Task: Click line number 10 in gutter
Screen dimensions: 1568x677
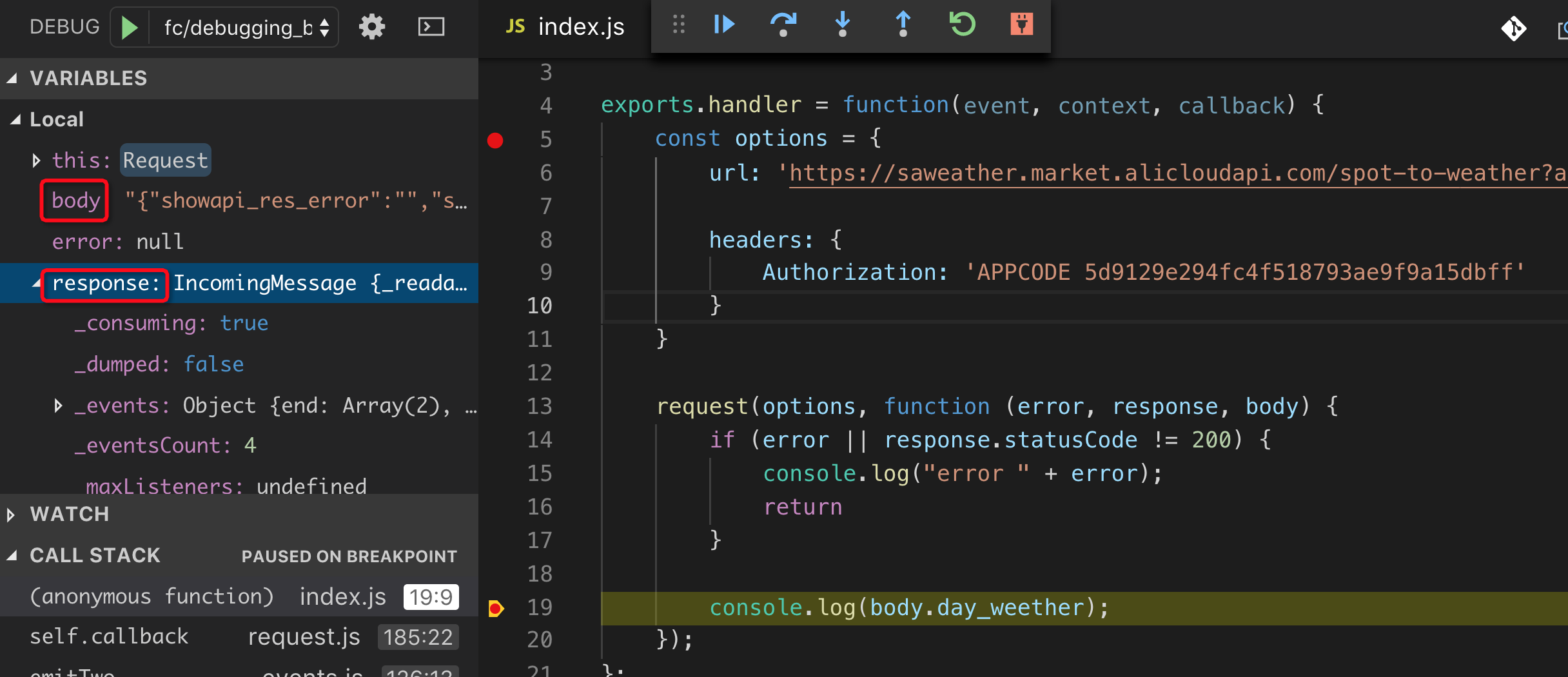Action: click(540, 306)
